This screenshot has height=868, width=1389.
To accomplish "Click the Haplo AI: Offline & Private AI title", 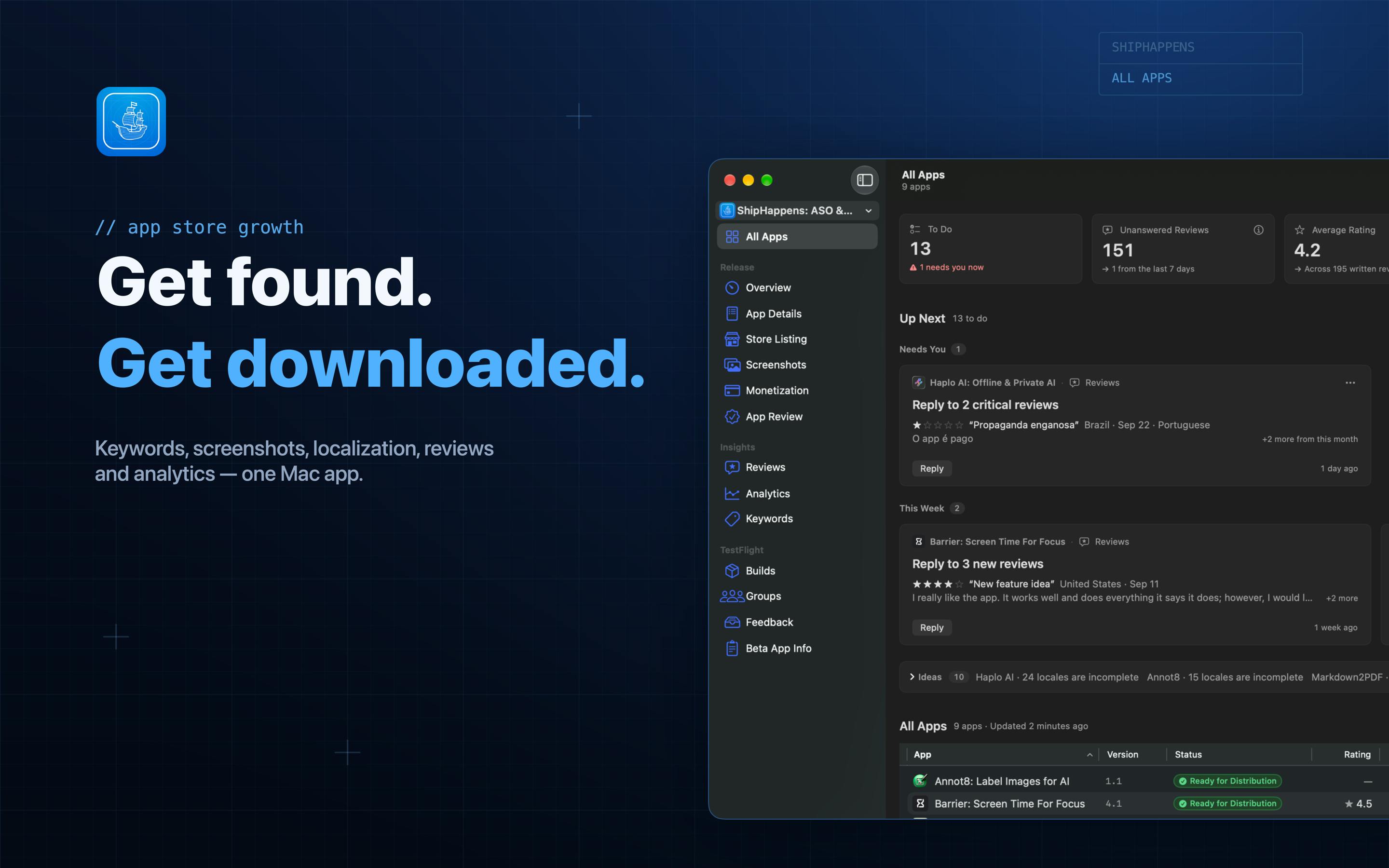I will click(992, 383).
